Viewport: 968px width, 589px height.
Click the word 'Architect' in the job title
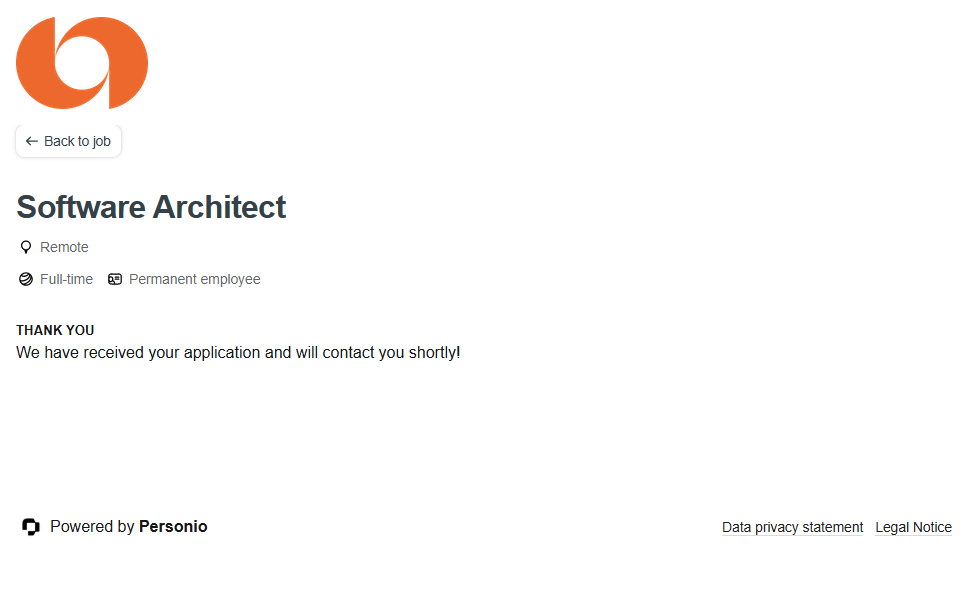point(219,207)
